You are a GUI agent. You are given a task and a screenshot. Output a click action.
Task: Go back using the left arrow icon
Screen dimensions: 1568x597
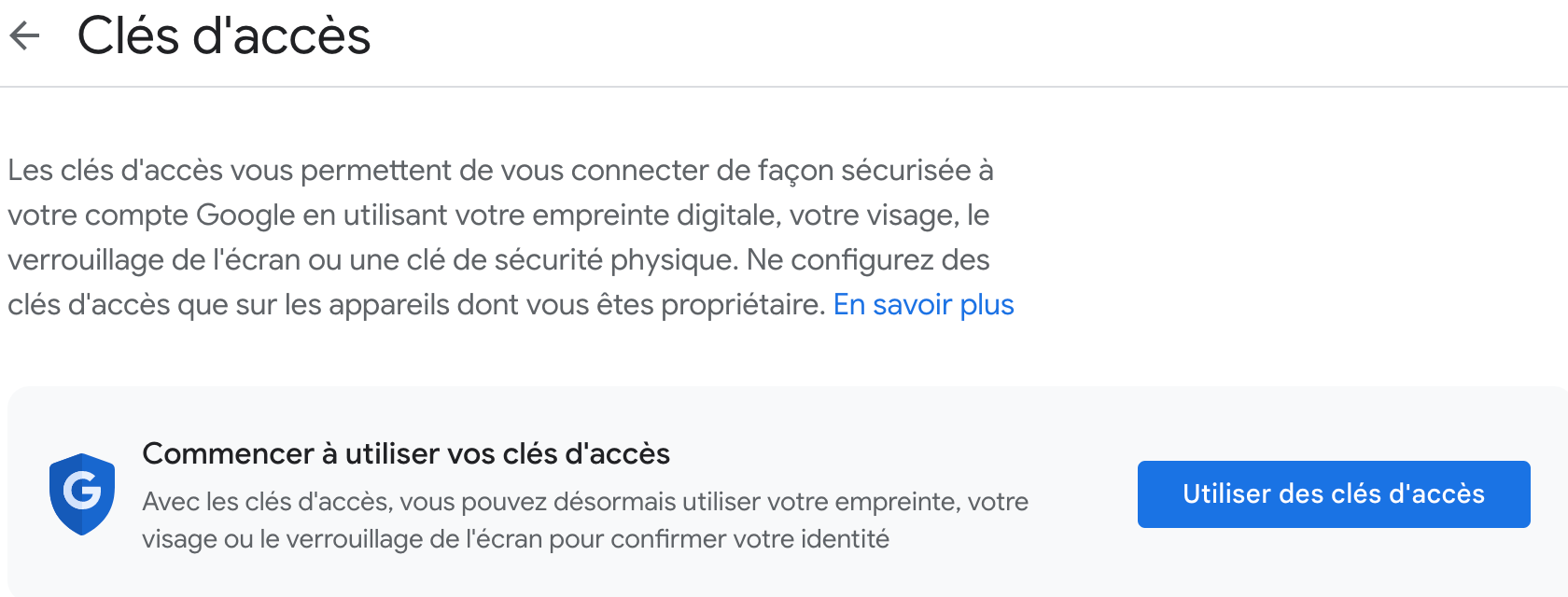coord(24,36)
